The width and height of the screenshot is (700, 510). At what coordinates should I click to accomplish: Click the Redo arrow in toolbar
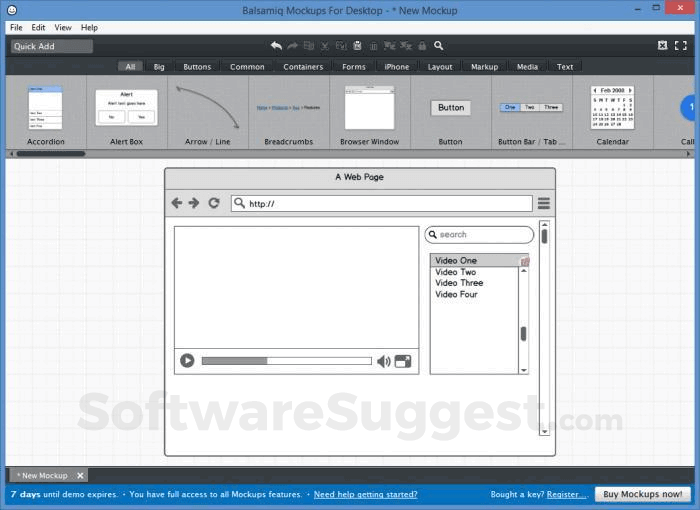click(x=292, y=46)
